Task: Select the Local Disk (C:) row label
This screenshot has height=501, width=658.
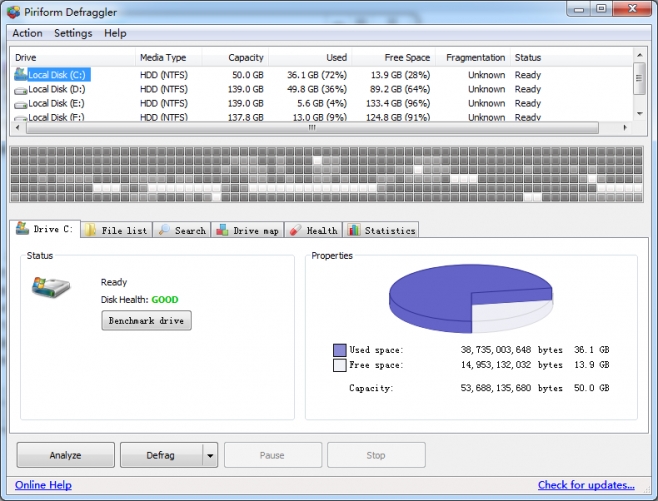Action: click(57, 75)
